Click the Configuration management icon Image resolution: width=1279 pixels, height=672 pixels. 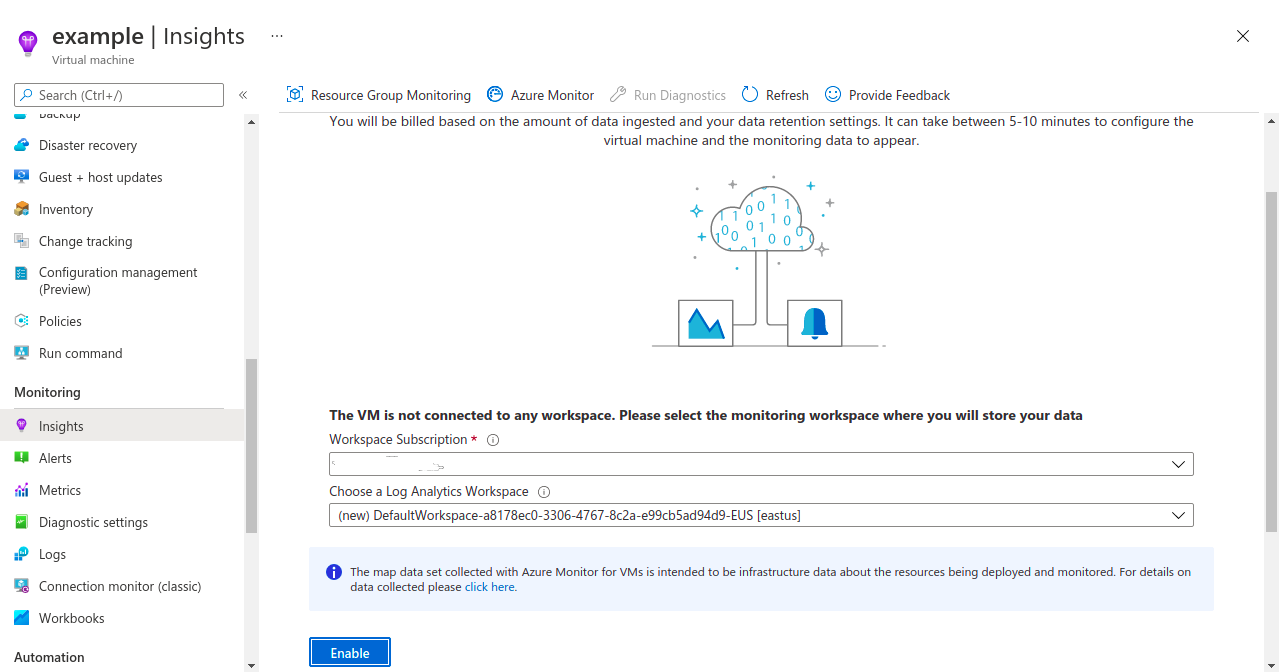click(x=22, y=273)
